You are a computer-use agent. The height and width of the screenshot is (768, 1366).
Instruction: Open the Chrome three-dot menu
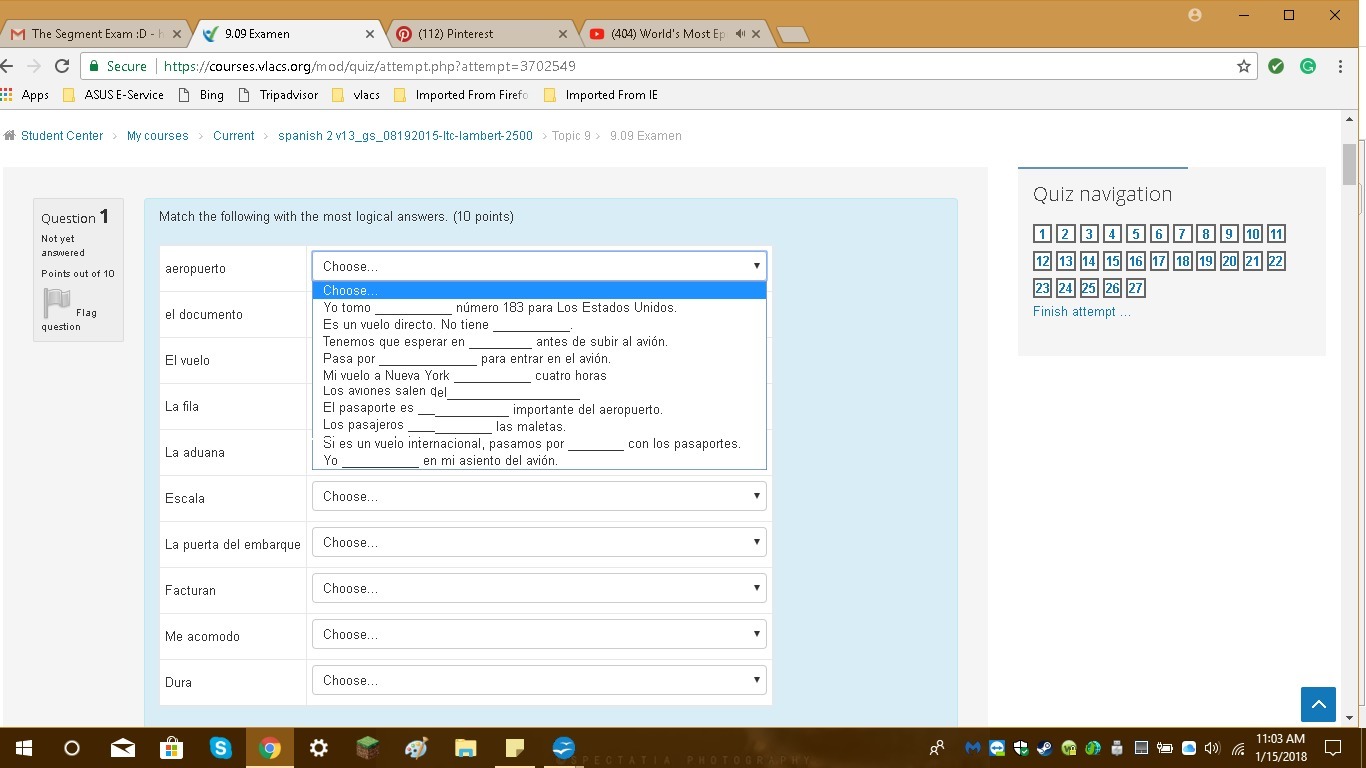coord(1340,66)
